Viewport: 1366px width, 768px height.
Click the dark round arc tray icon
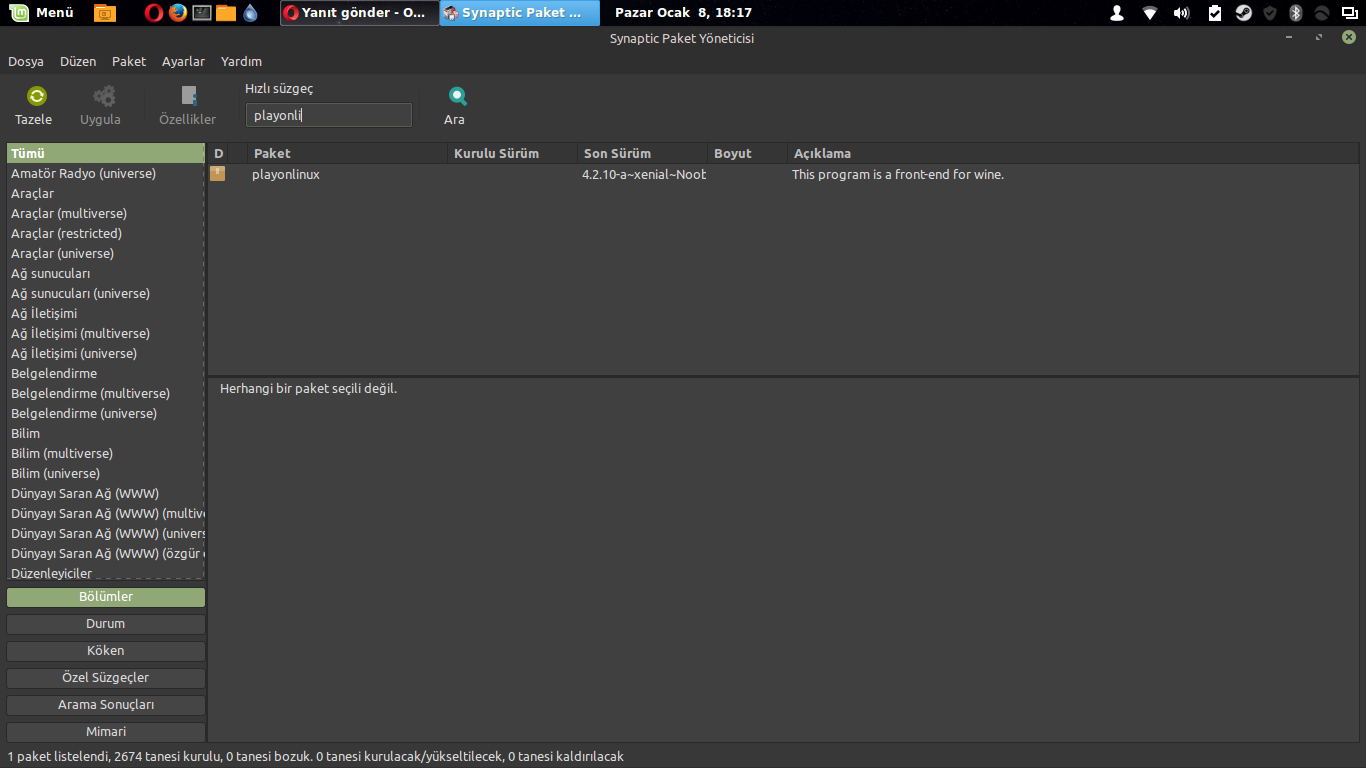[x=1322, y=13]
